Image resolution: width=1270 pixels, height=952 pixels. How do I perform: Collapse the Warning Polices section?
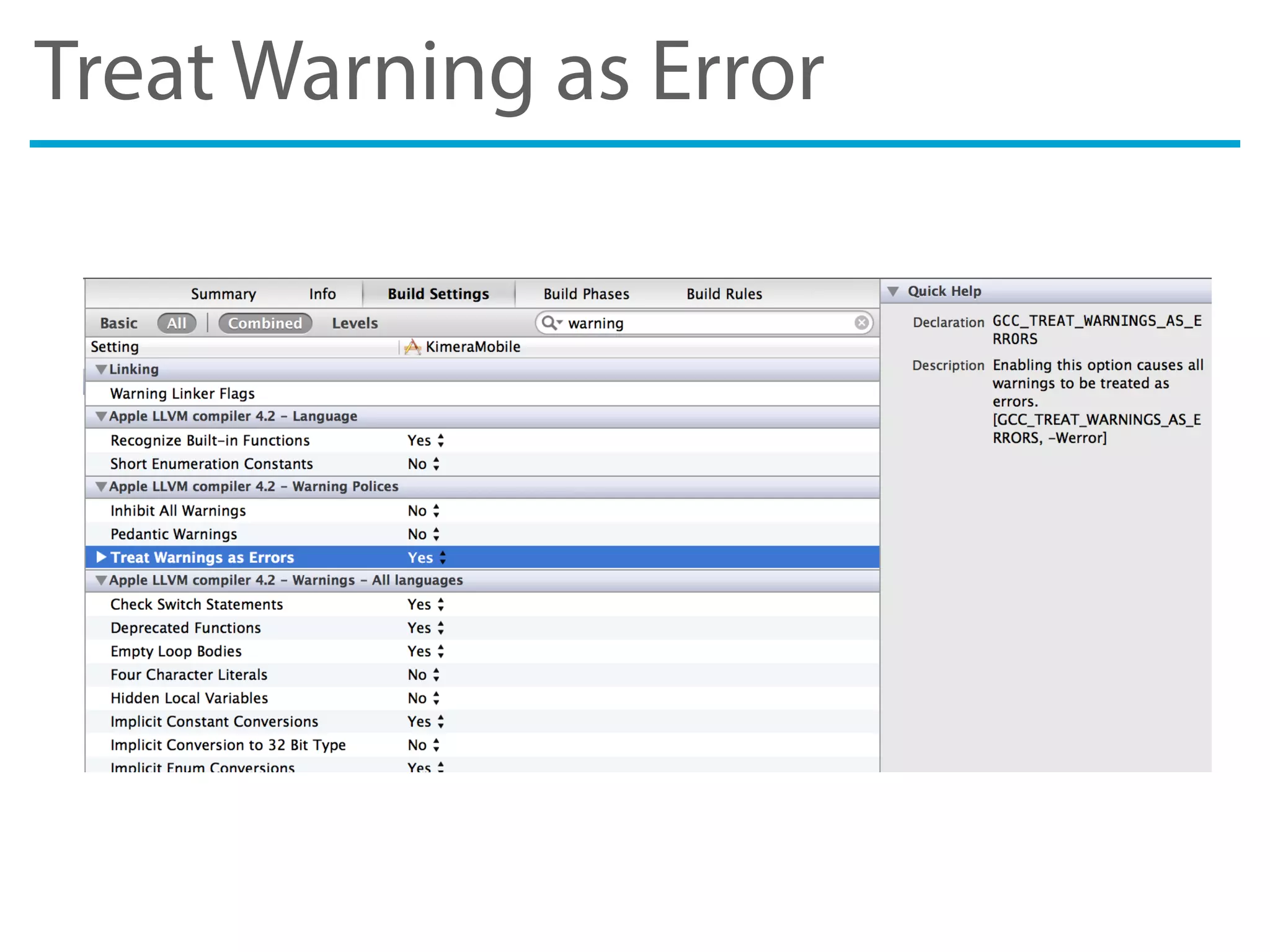tap(101, 487)
